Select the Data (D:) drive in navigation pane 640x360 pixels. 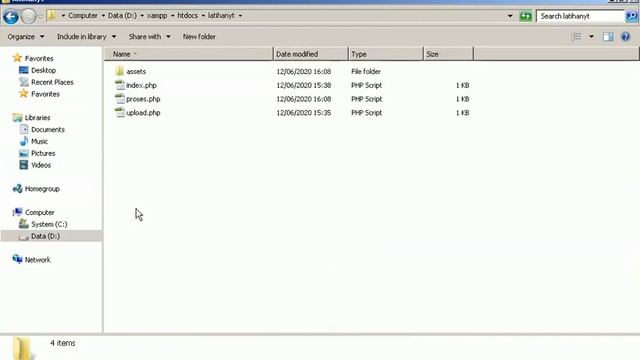click(45, 236)
